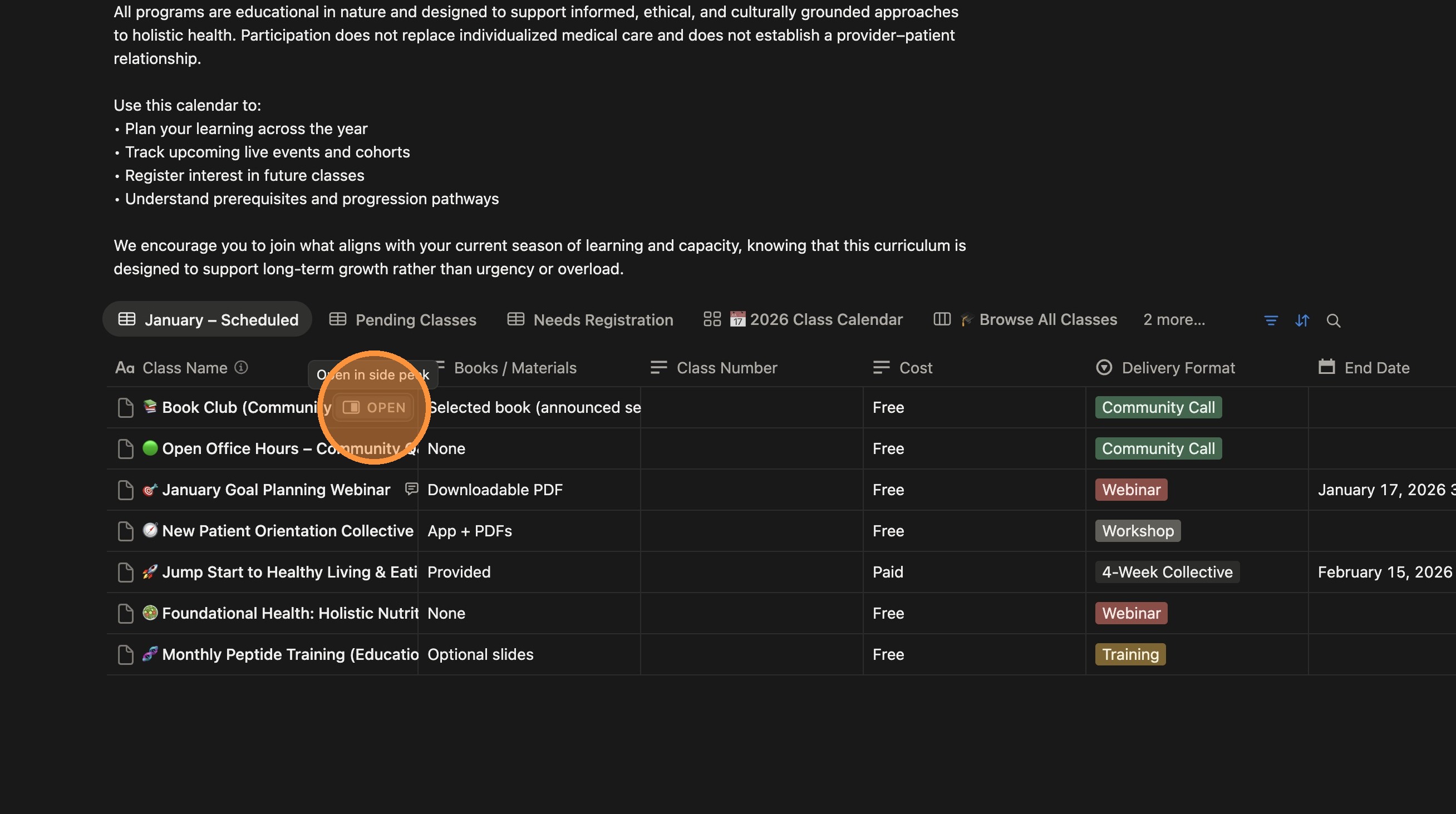Click the page icon beside Monthly Peptide Training
This screenshot has height=814, width=1456.
[x=125, y=655]
